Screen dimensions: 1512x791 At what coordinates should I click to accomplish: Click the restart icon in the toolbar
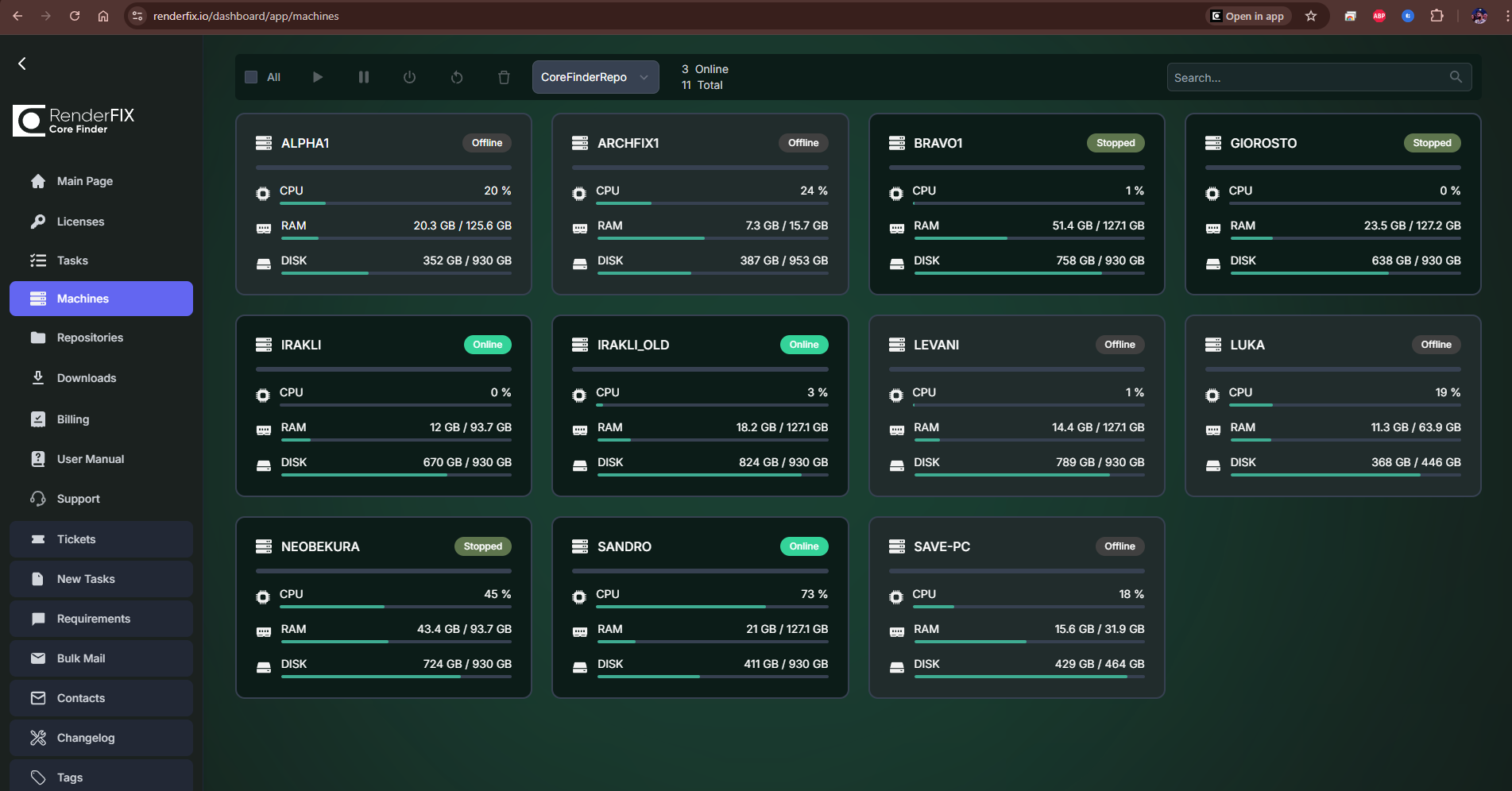pos(456,77)
